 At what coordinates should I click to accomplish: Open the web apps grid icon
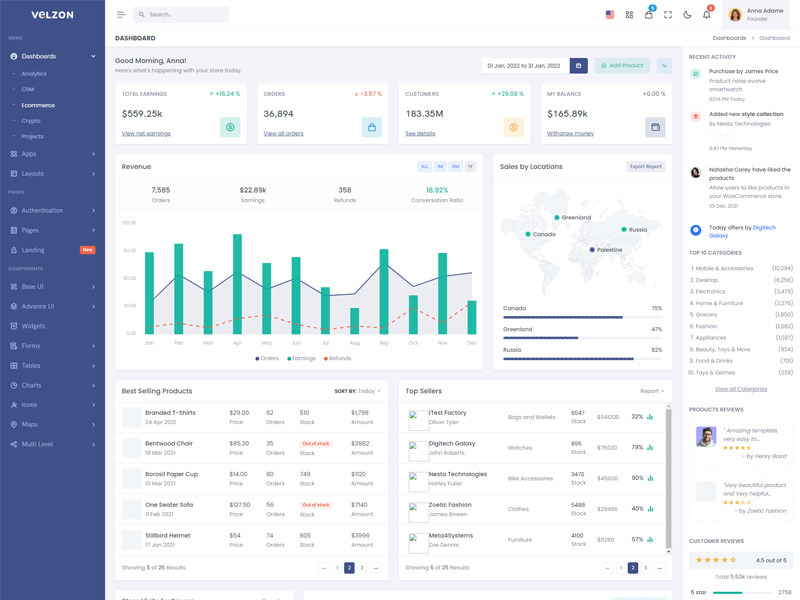[629, 15]
